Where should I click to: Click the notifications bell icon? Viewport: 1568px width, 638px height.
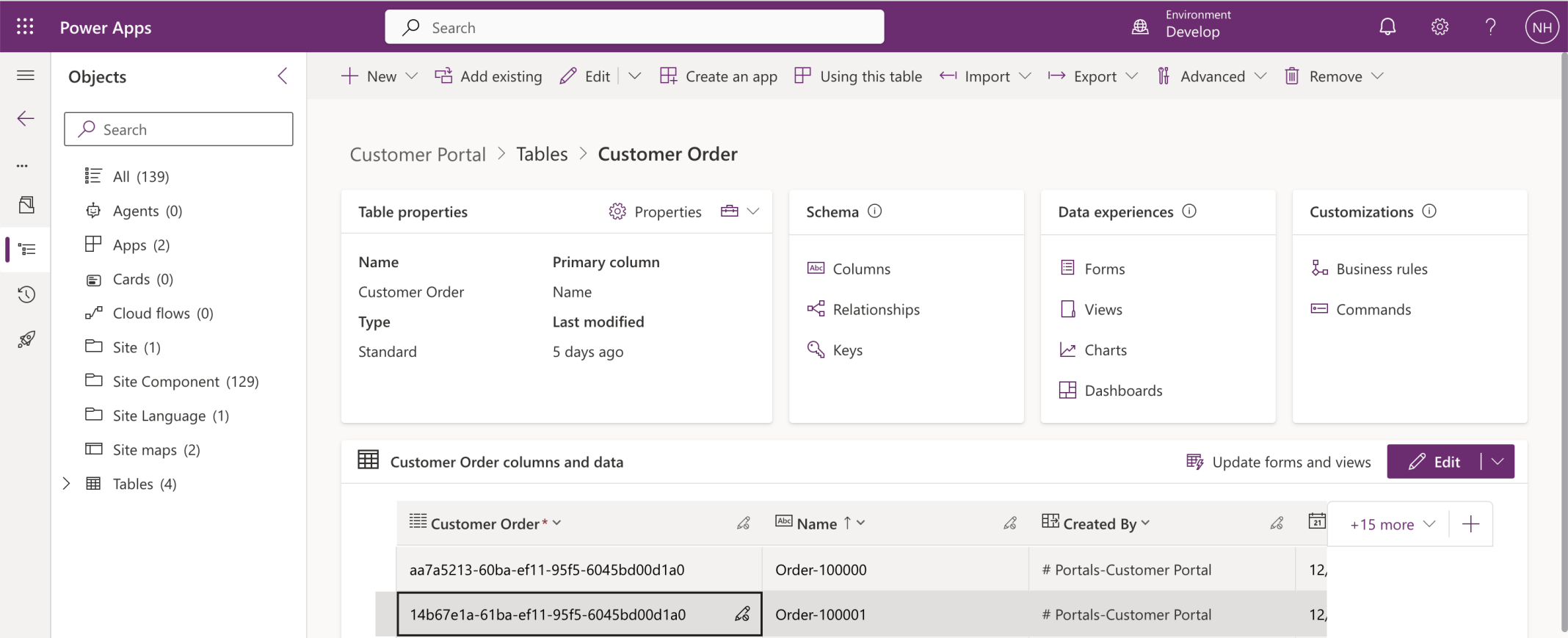click(1387, 27)
